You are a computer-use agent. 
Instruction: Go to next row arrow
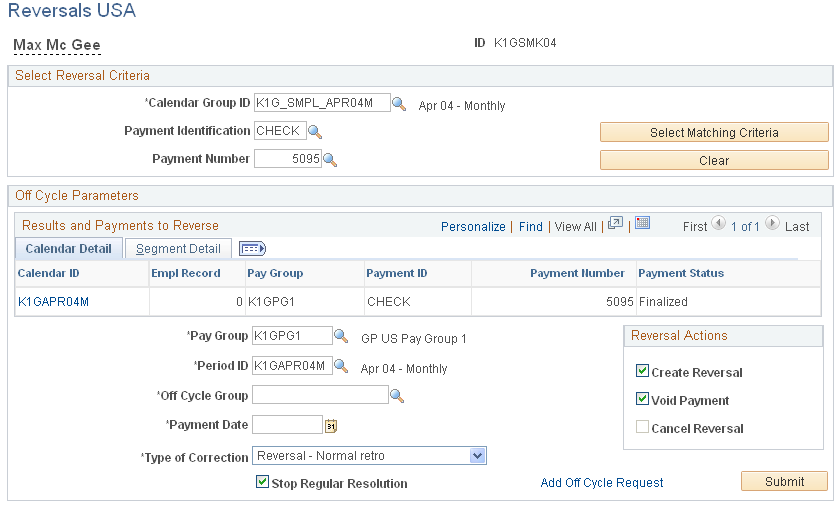(x=772, y=223)
